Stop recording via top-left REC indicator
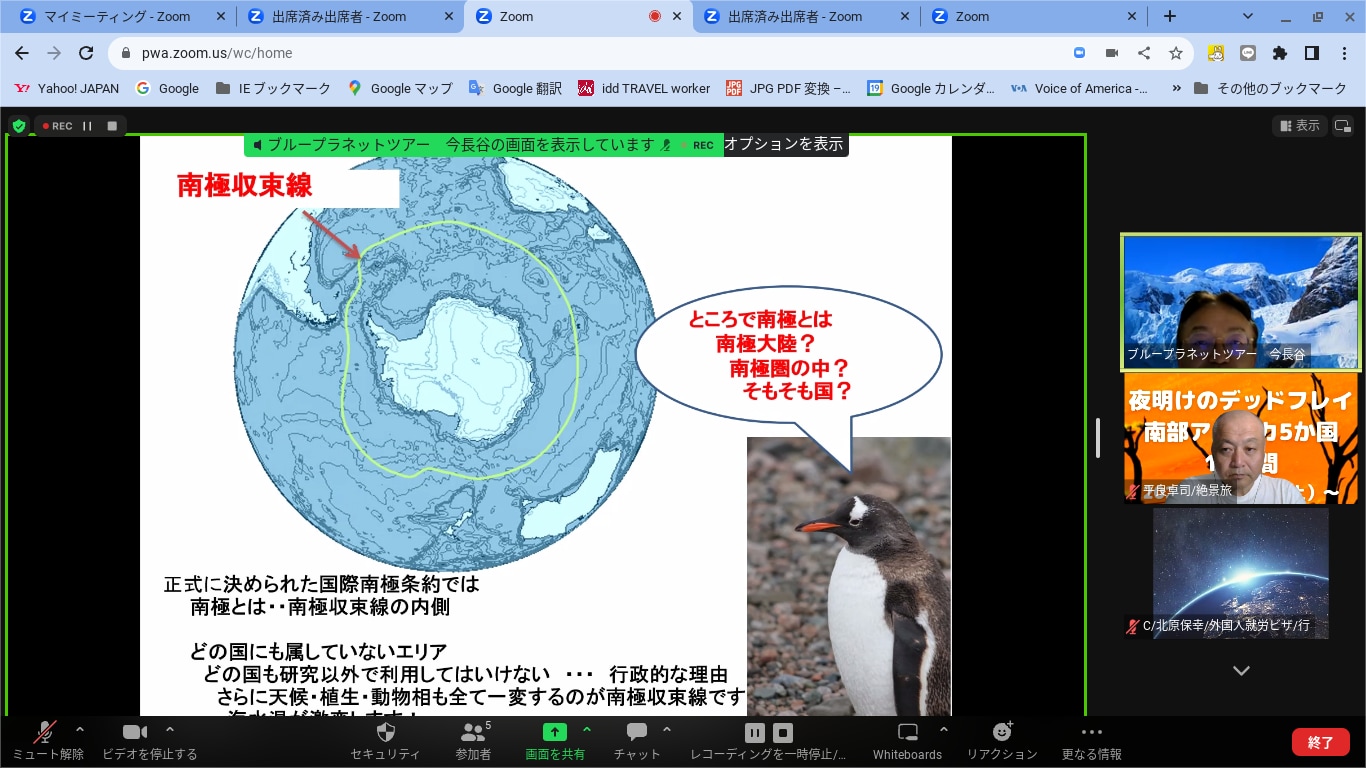 click(112, 126)
